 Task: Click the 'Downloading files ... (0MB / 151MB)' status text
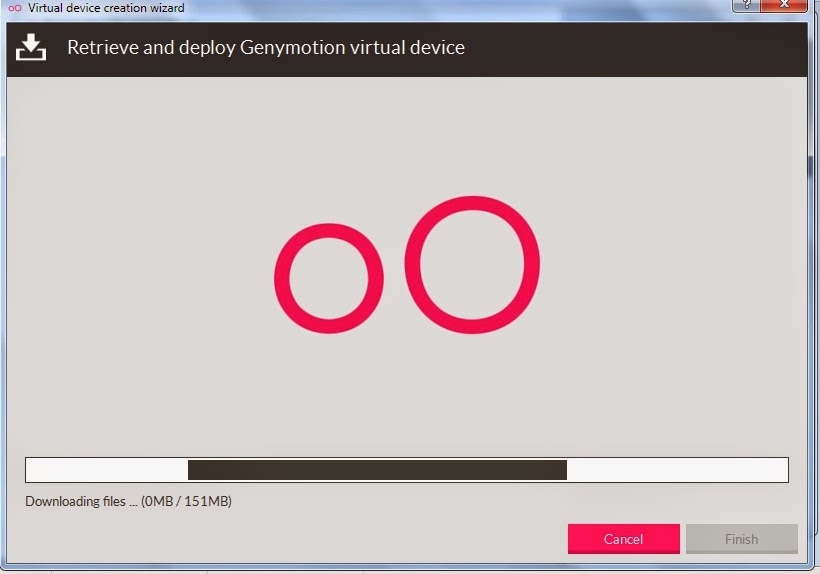128,501
